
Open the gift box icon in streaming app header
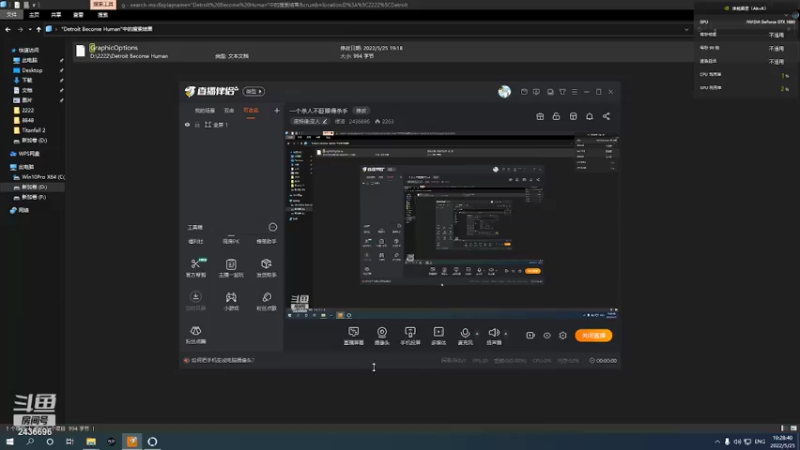[x=540, y=116]
